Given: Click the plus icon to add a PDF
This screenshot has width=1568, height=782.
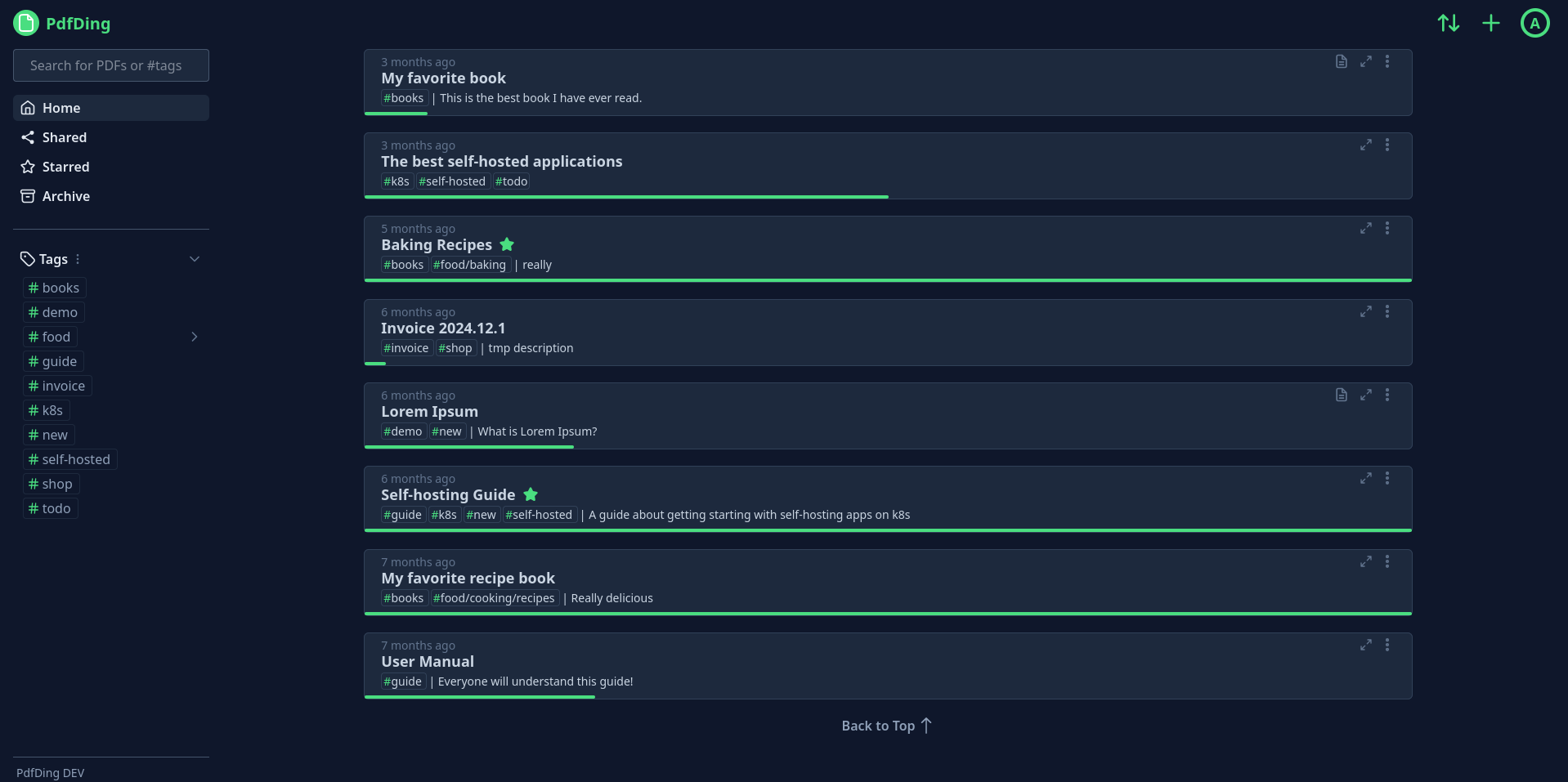Looking at the screenshot, I should coord(1490,23).
